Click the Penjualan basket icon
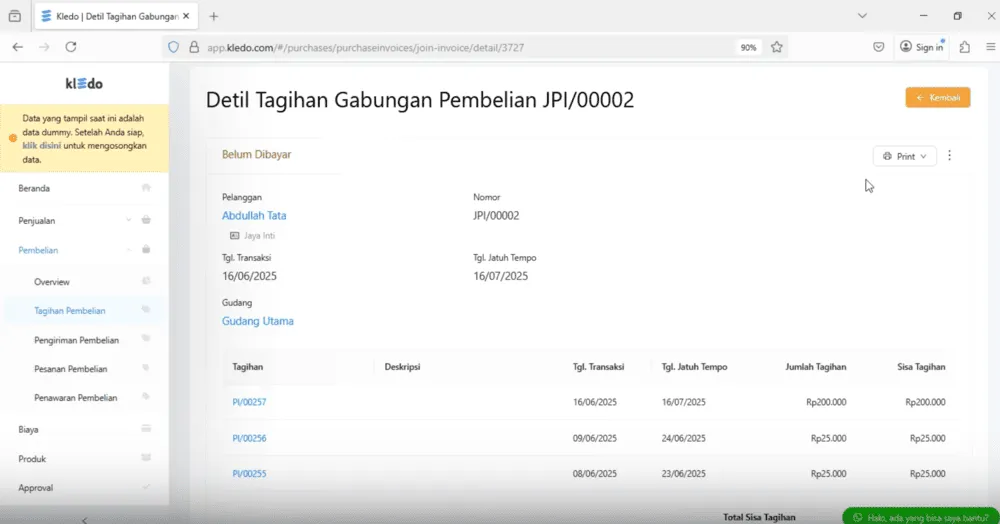This screenshot has height=524, width=1000. tap(146, 220)
